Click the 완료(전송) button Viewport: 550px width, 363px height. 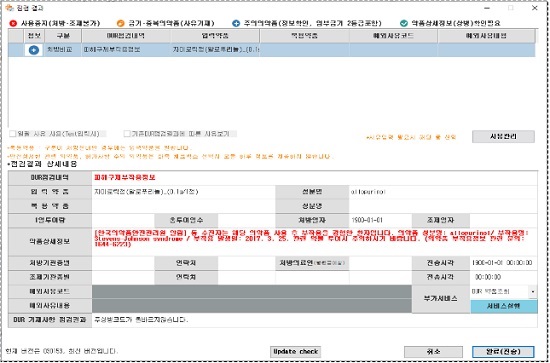coord(503,351)
